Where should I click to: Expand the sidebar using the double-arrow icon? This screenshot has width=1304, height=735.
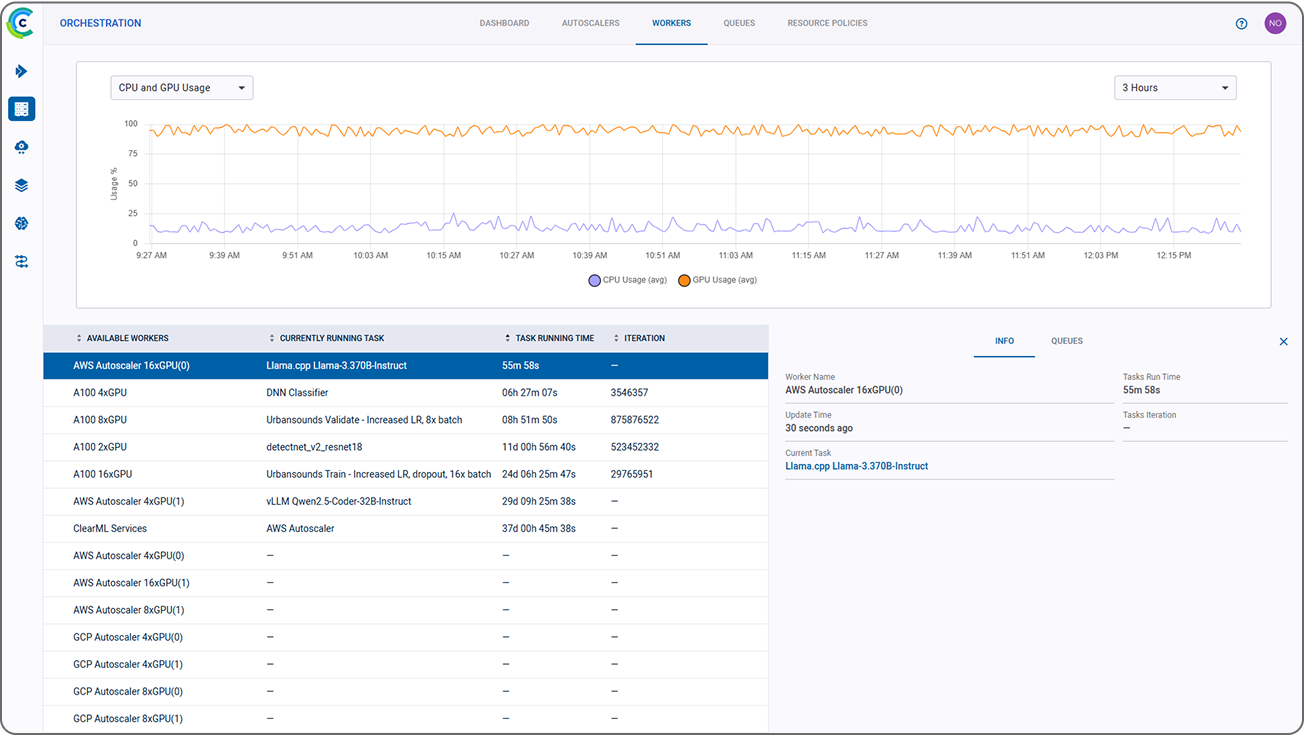(21, 71)
